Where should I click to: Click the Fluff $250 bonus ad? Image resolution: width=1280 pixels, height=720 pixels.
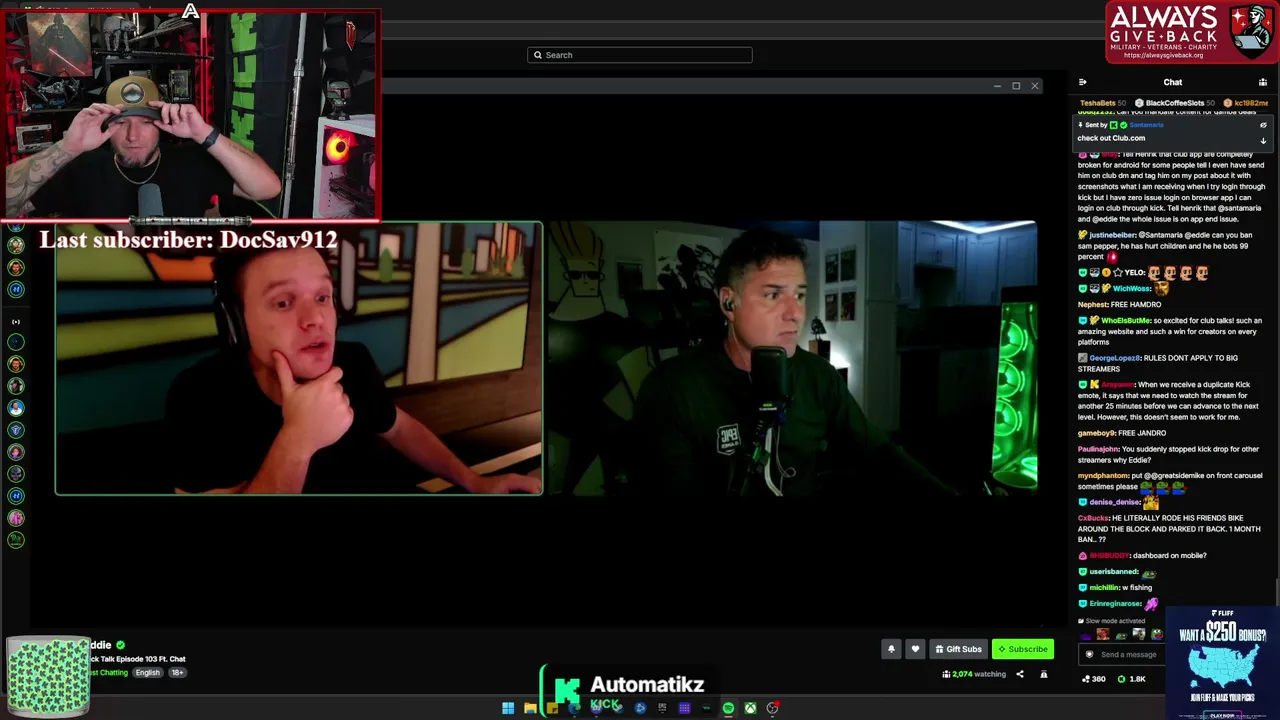point(1222,662)
